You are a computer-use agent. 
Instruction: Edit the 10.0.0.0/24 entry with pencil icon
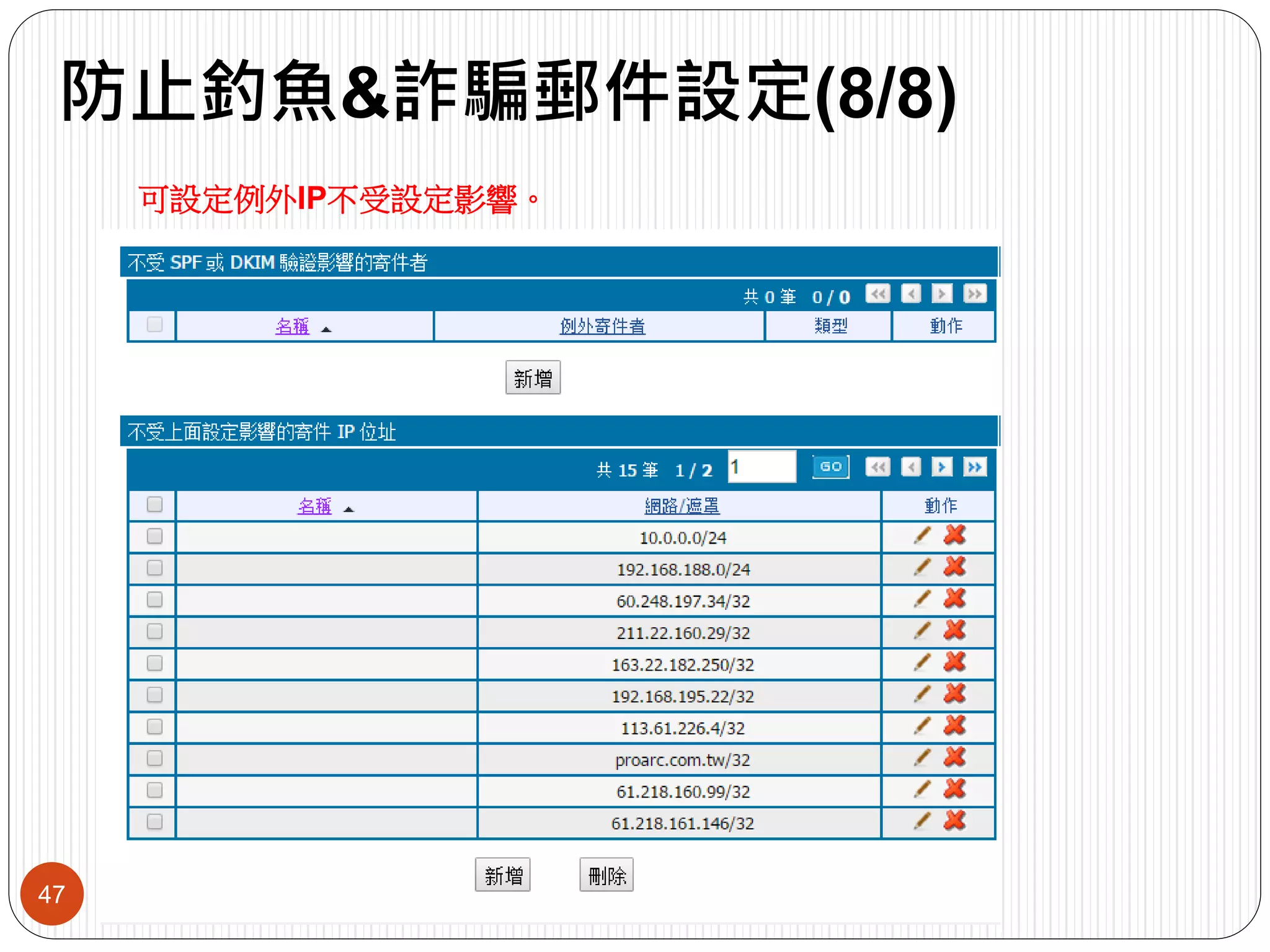pyautogui.click(x=922, y=535)
